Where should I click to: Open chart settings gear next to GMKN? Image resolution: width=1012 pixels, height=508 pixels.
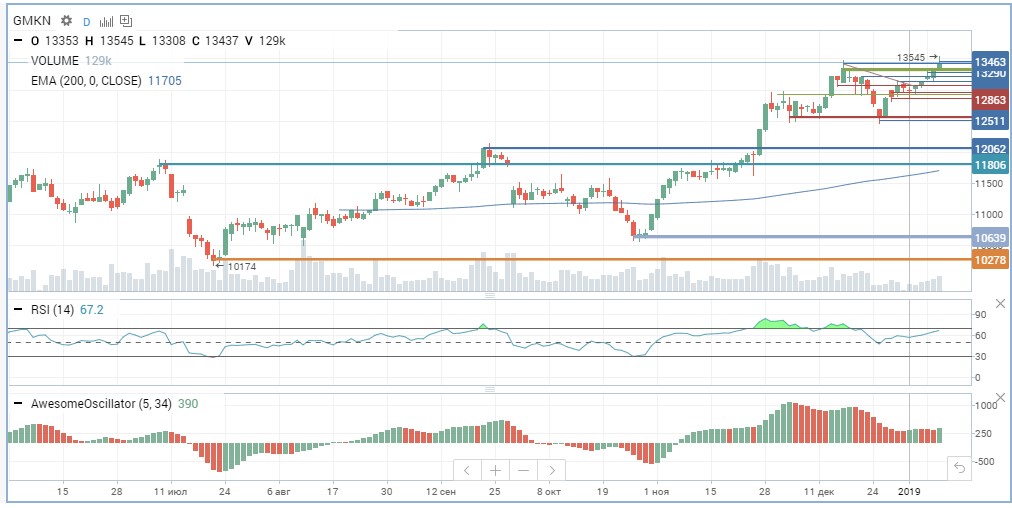tap(66, 21)
